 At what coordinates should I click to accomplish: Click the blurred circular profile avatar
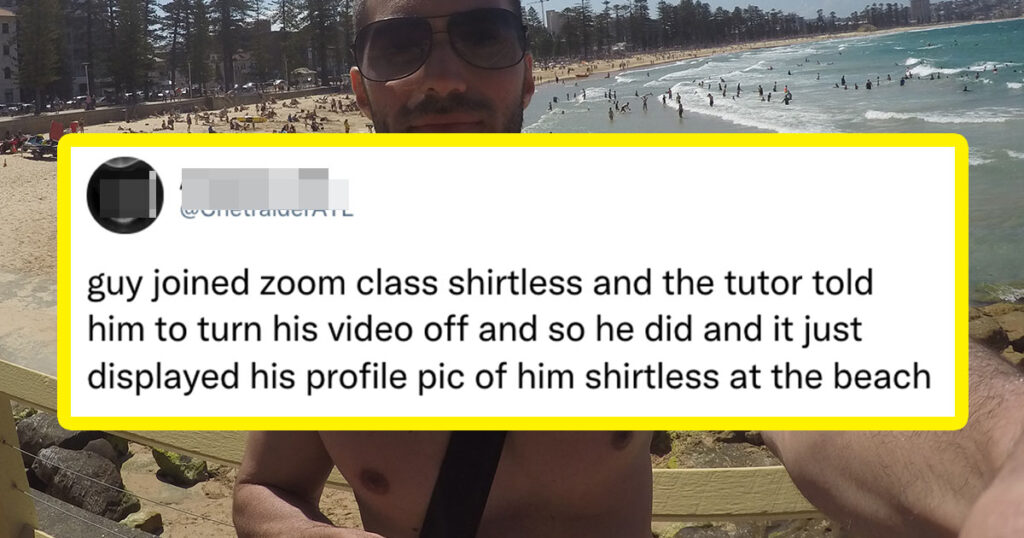pos(125,195)
